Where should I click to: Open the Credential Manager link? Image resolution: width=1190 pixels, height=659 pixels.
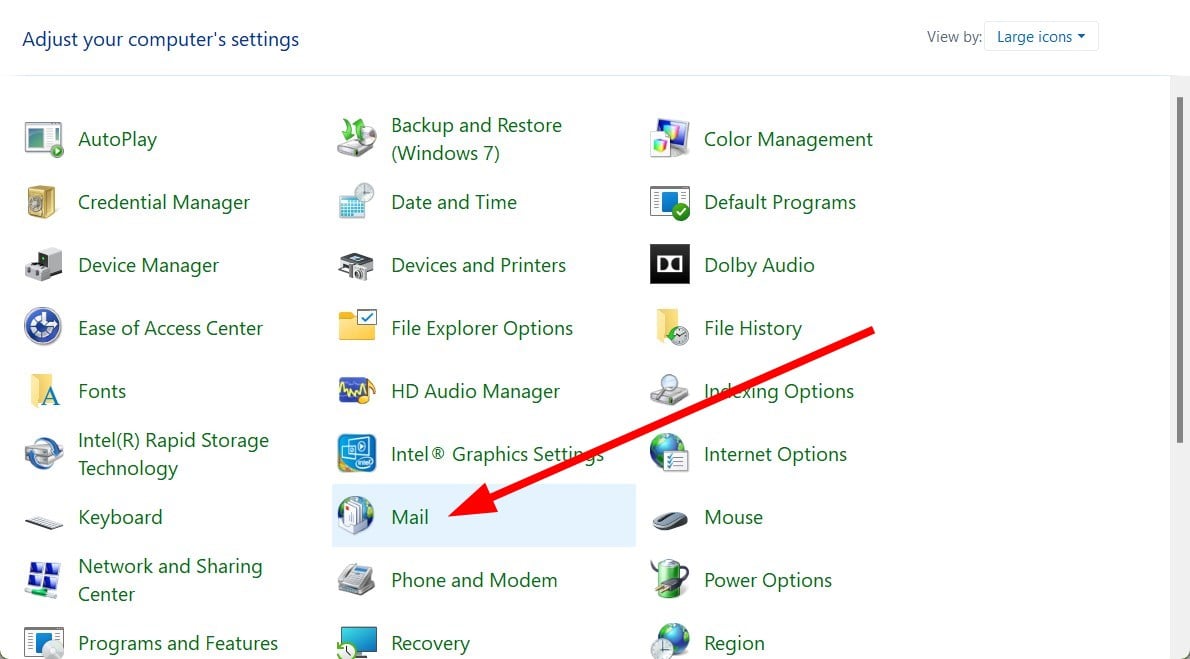[164, 202]
